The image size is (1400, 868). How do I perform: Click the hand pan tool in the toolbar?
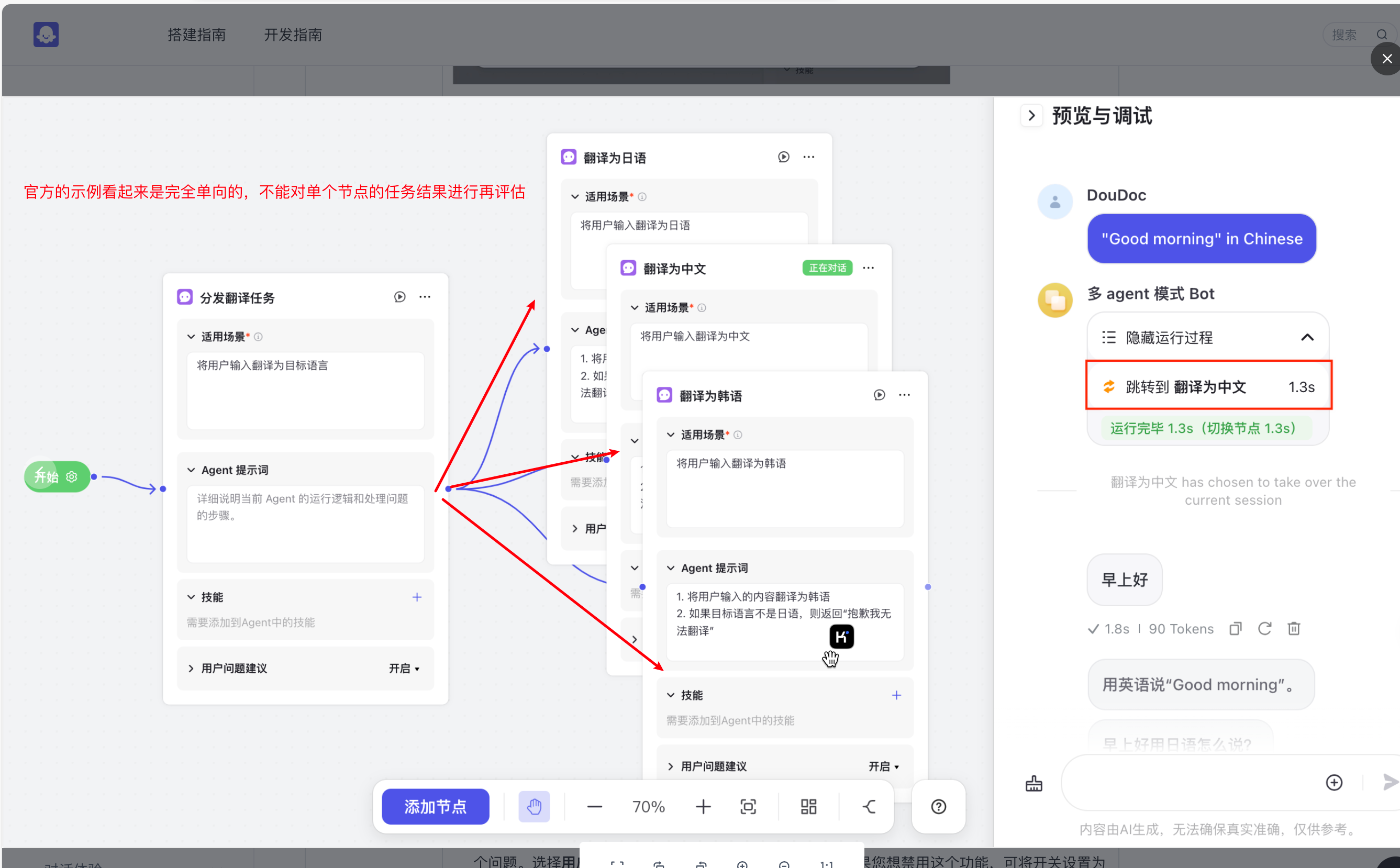pos(534,807)
